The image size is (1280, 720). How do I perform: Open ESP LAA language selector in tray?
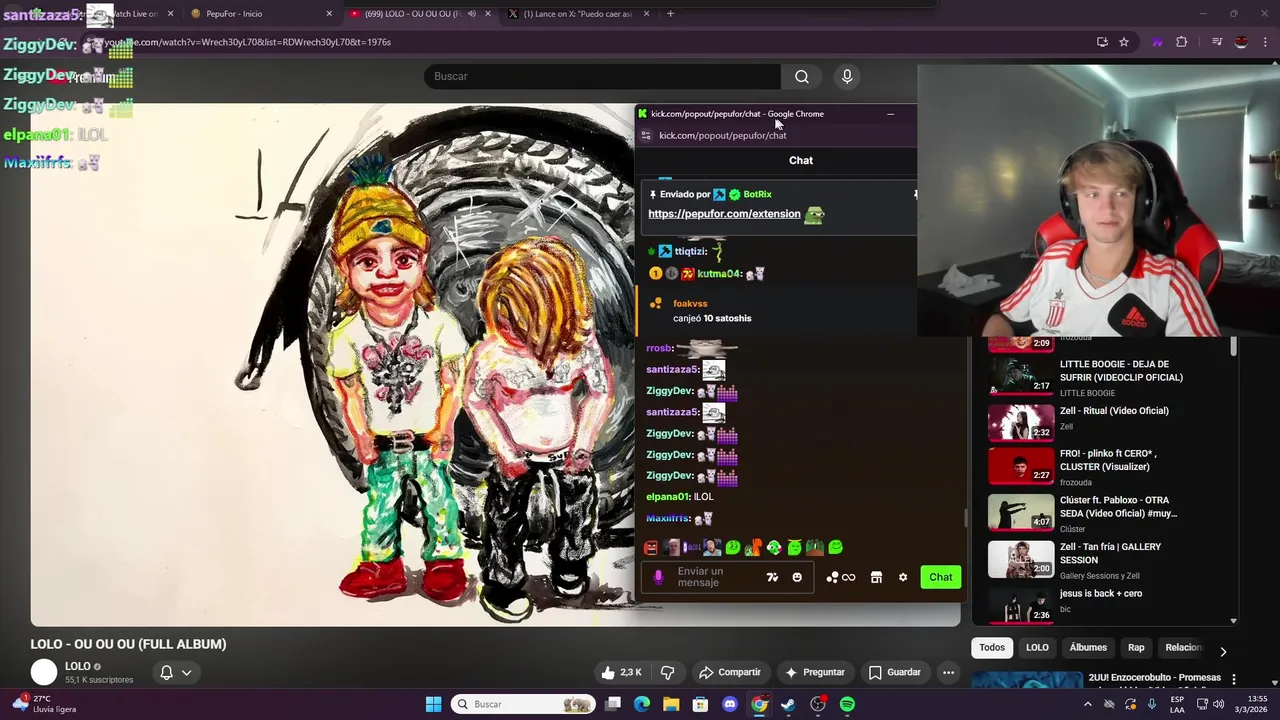[1177, 705]
